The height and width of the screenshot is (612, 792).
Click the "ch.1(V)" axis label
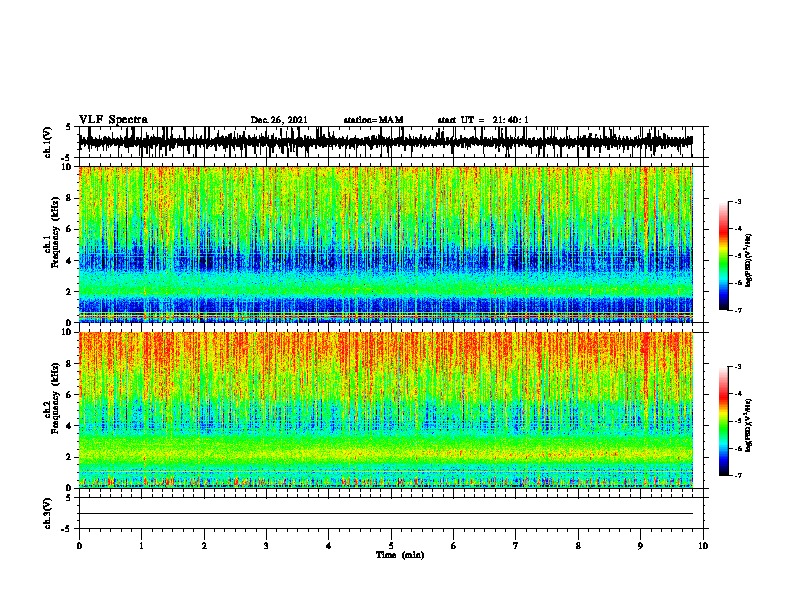coord(47,142)
